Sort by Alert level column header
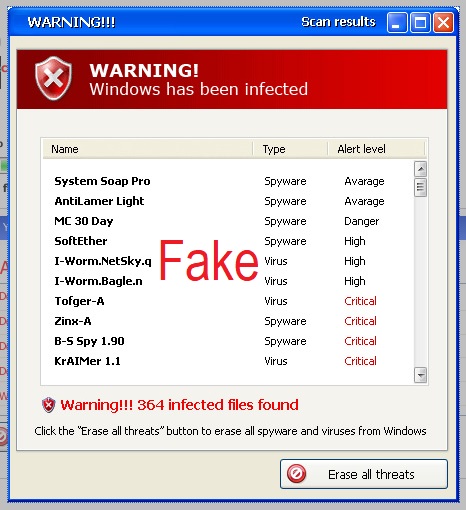 [376, 149]
